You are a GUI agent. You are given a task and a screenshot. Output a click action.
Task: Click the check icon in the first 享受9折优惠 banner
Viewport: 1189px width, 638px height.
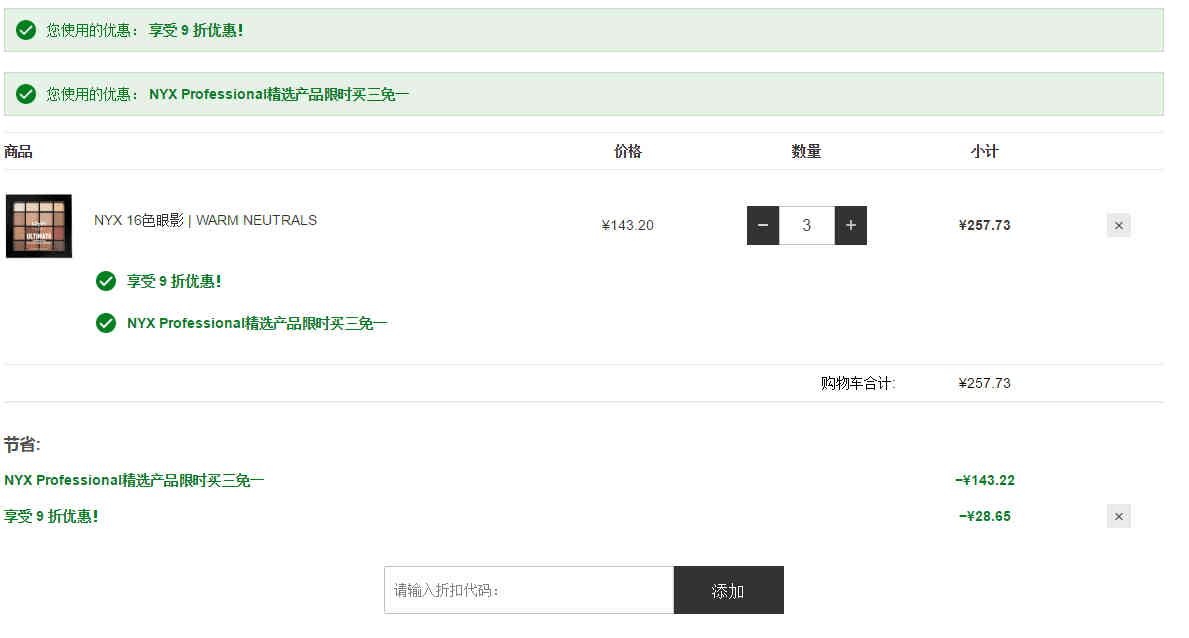coord(26,30)
